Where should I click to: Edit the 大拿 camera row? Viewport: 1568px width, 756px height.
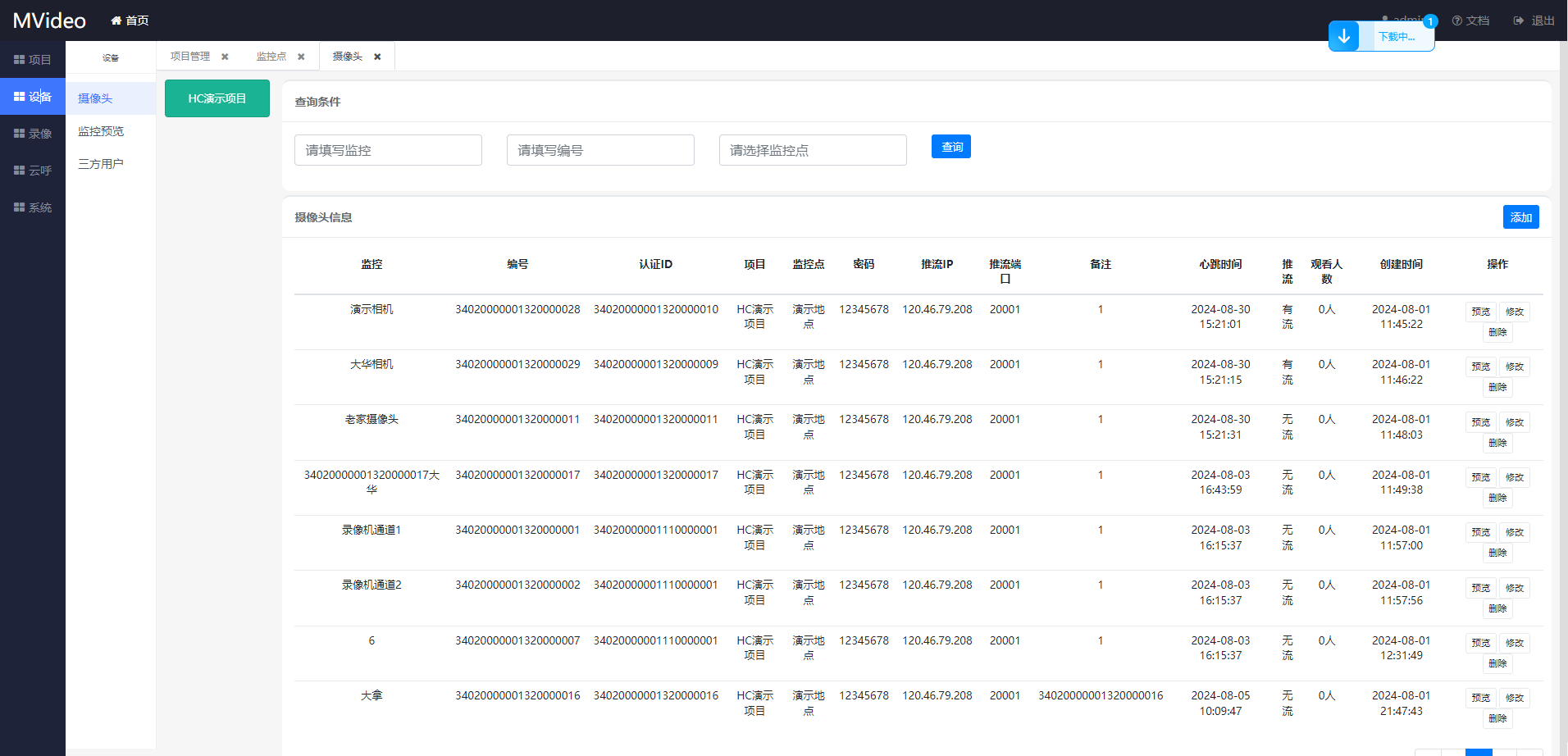point(1515,698)
